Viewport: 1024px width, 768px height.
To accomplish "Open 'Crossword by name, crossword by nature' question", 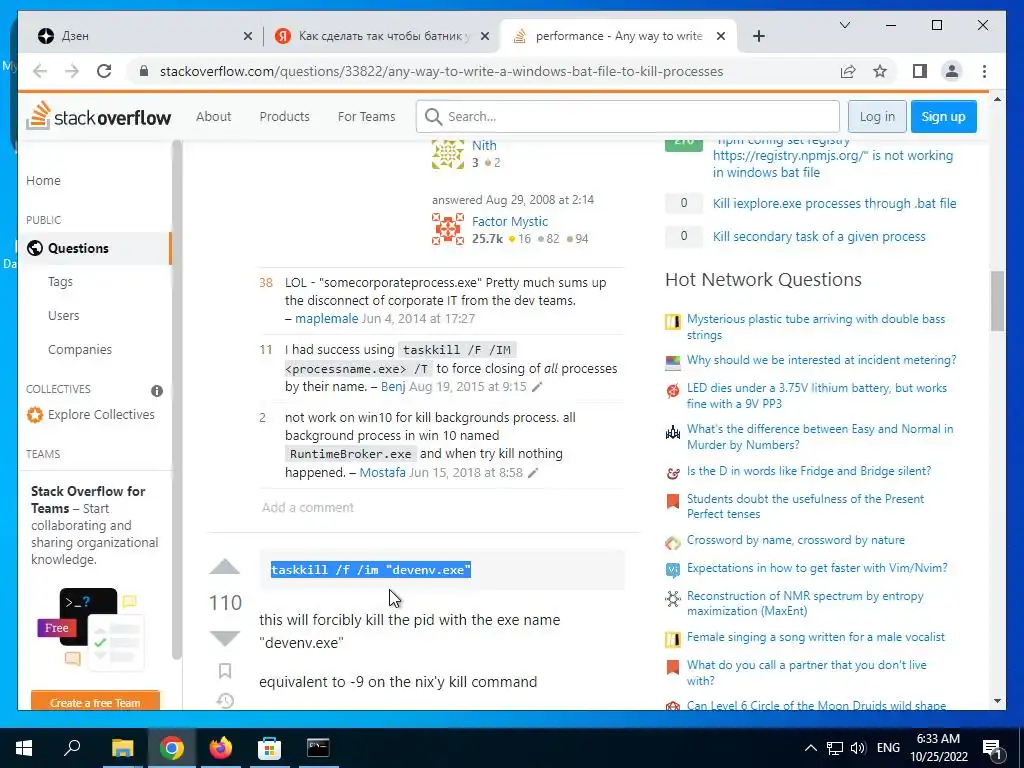I will 795,540.
